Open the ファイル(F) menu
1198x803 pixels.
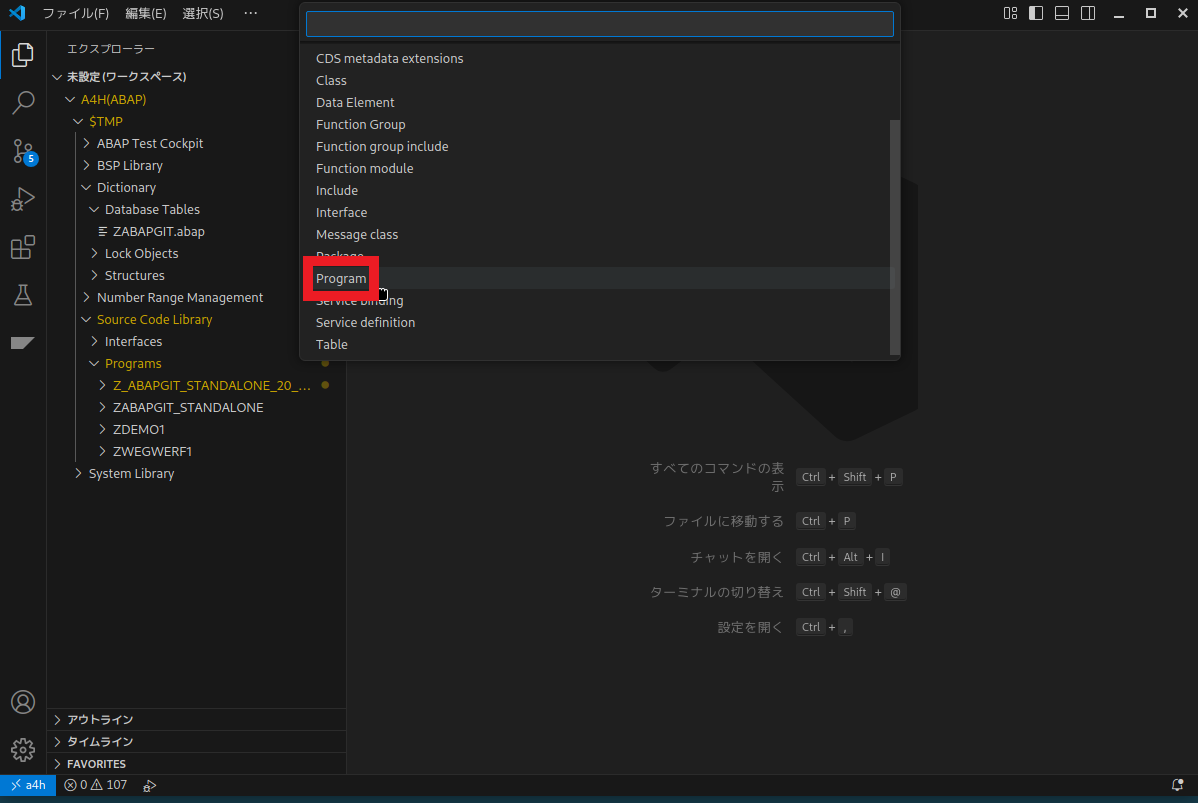[x=76, y=13]
